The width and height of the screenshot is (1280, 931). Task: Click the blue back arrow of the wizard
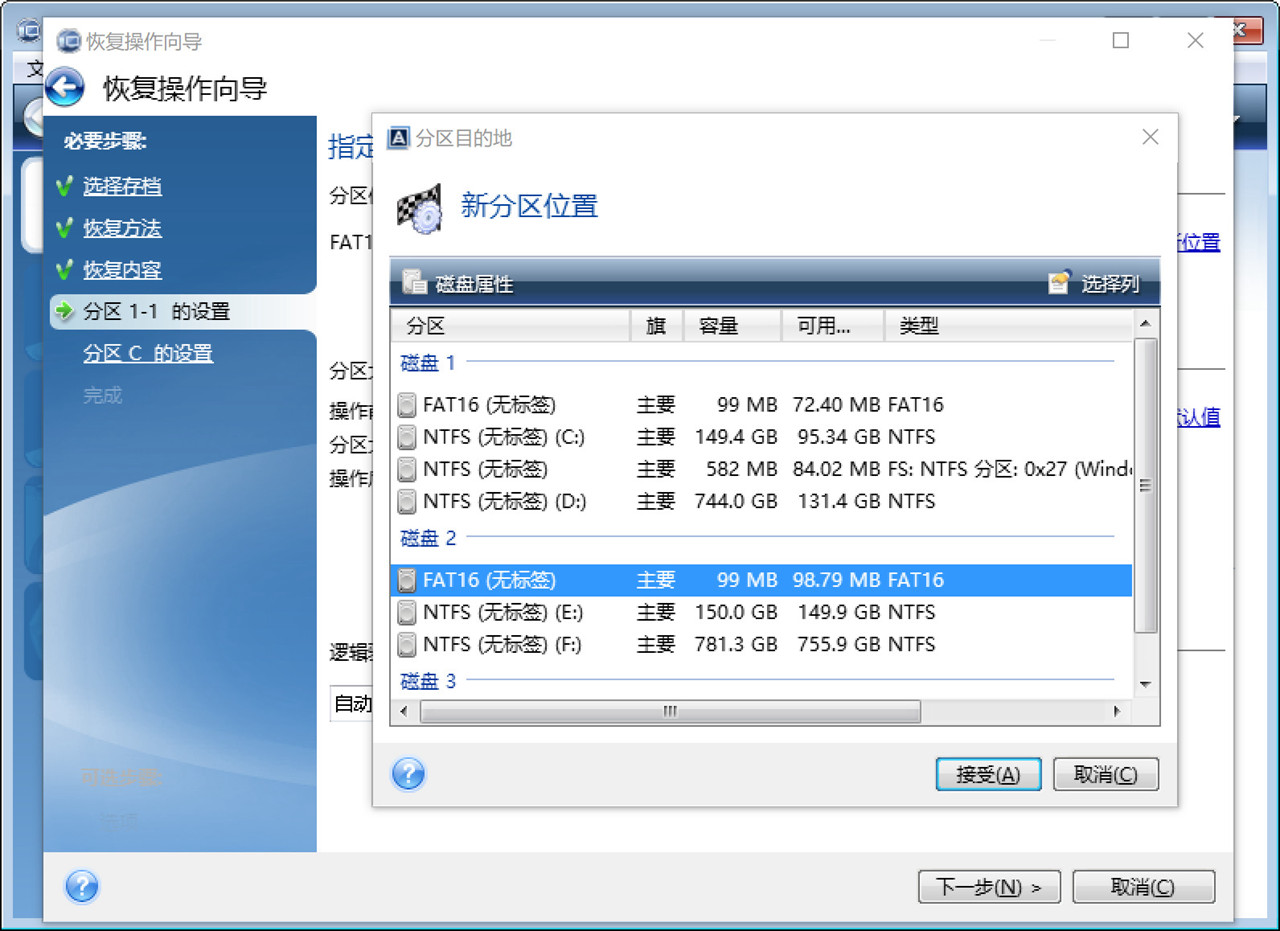[64, 88]
